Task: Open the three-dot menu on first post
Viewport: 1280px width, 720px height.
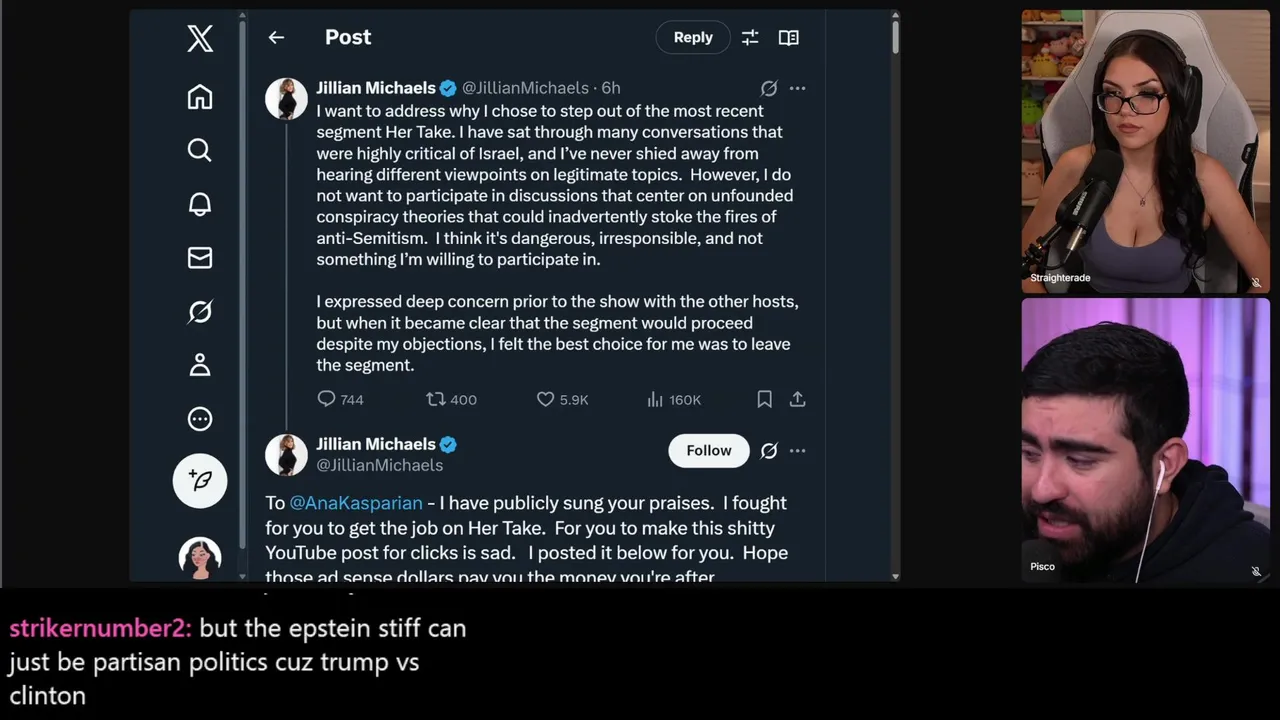Action: pyautogui.click(x=797, y=88)
